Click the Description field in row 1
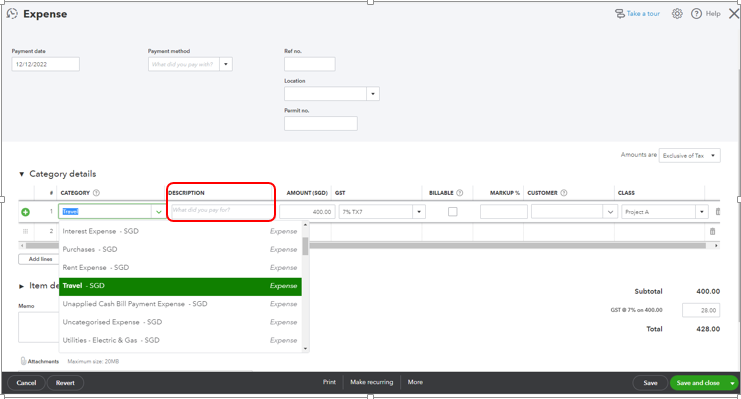The image size is (741, 399). pyautogui.click(x=221, y=210)
